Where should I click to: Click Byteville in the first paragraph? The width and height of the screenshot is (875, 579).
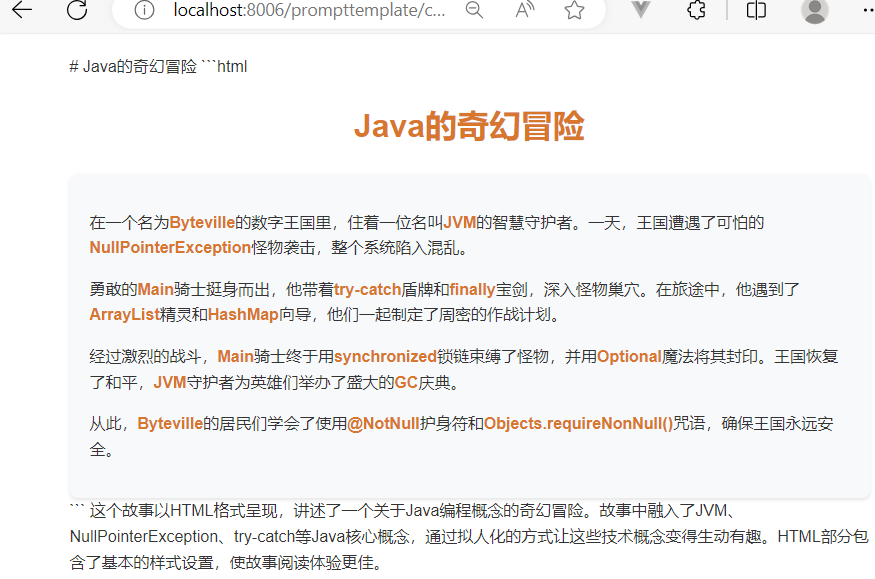202,223
